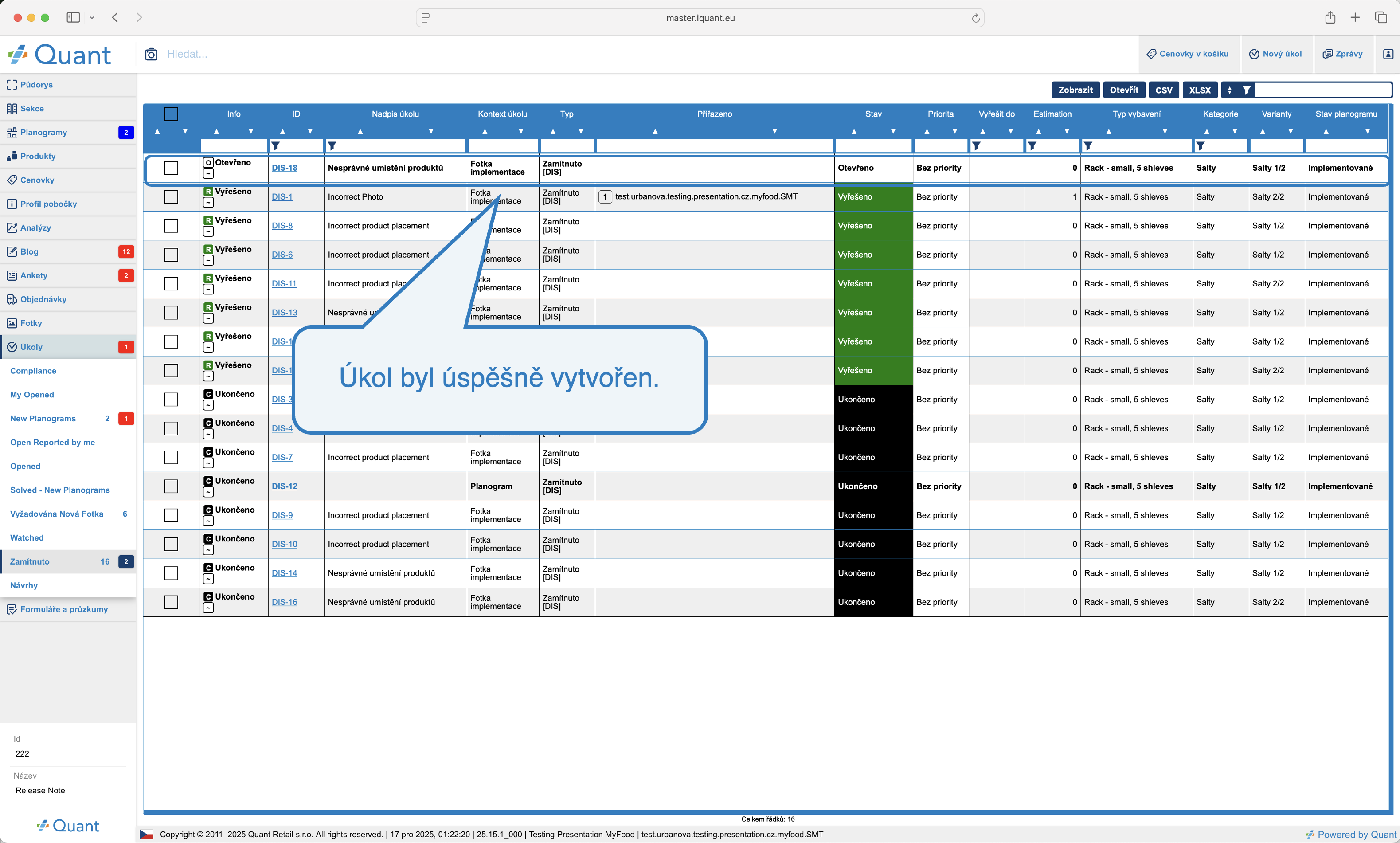
Task: Sort the Typ column descending with its down arrow
Action: coord(581,131)
